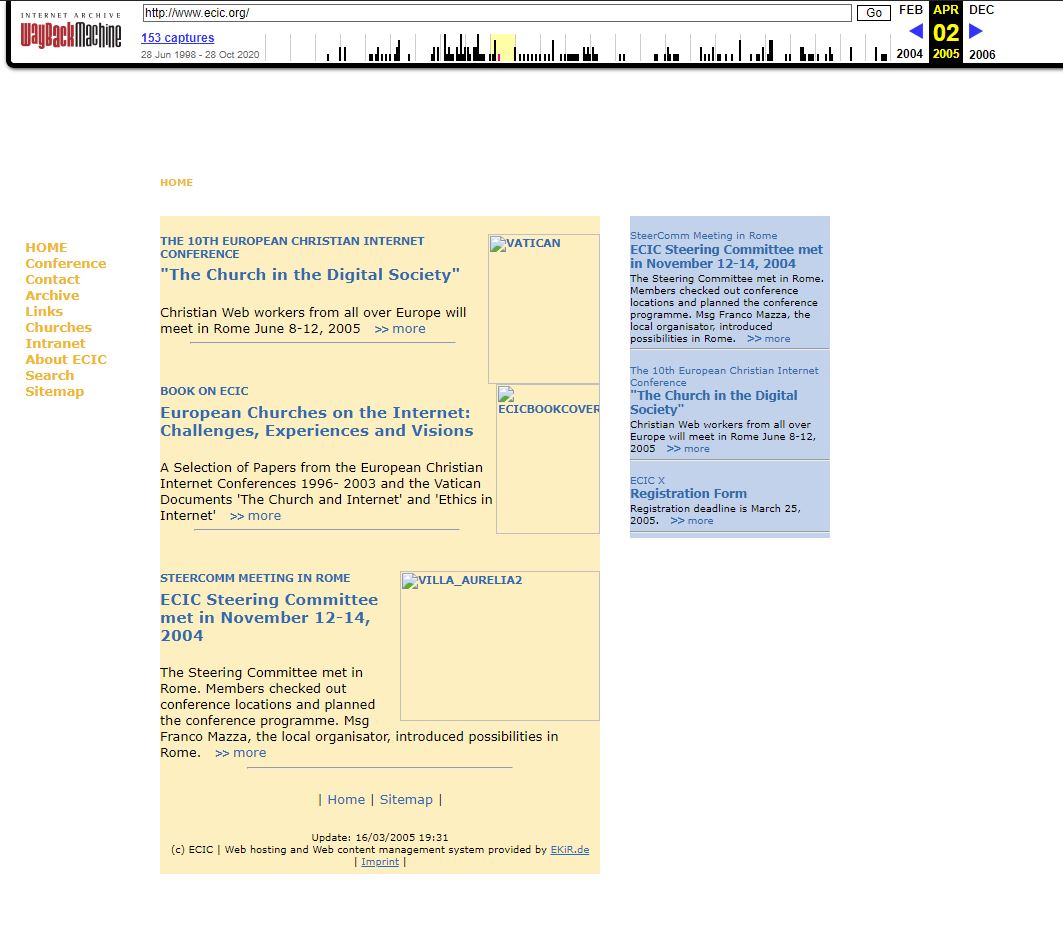Go to previous capture with left arrow

pyautogui.click(x=915, y=31)
